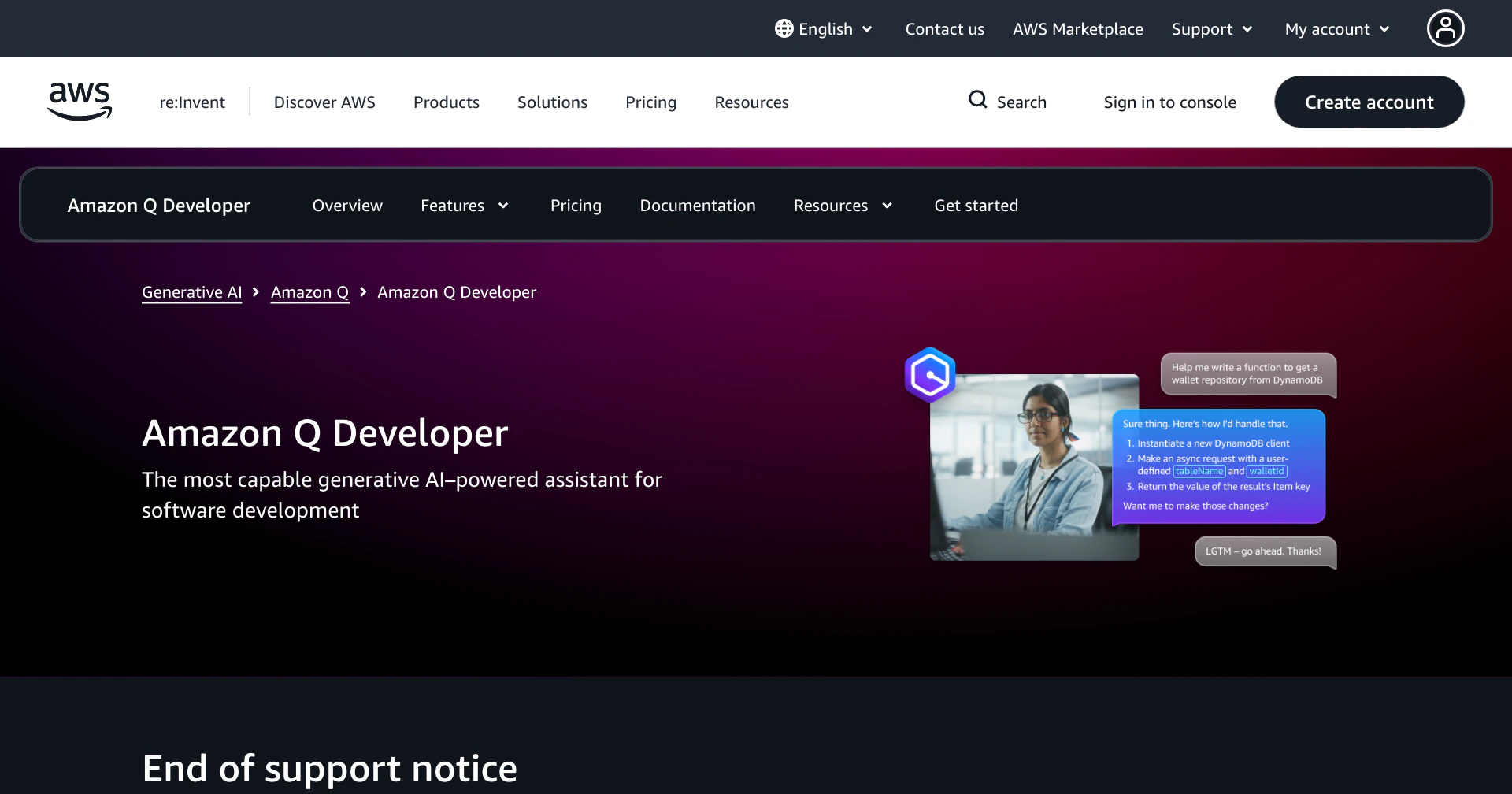The width and height of the screenshot is (1512, 794).
Task: Click the 'Sure thing' blue response bubble
Action: (x=1218, y=466)
